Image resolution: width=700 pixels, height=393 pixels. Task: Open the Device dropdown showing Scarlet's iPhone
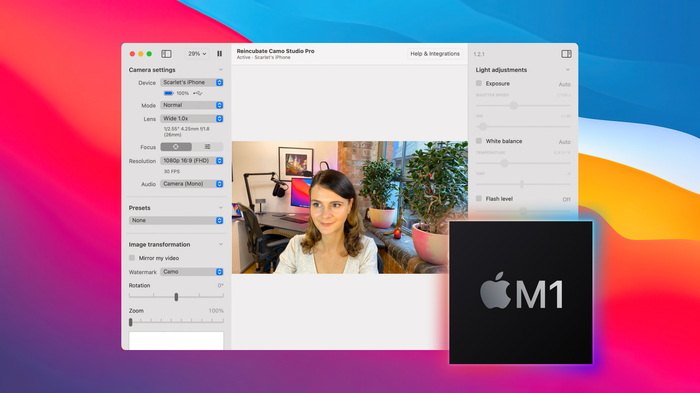[x=192, y=82]
